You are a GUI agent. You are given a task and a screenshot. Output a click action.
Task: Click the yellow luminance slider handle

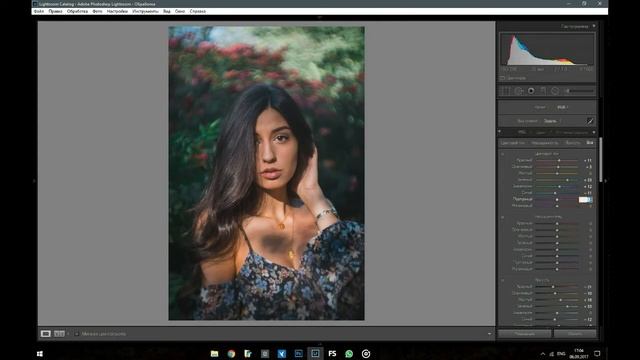click(560, 300)
